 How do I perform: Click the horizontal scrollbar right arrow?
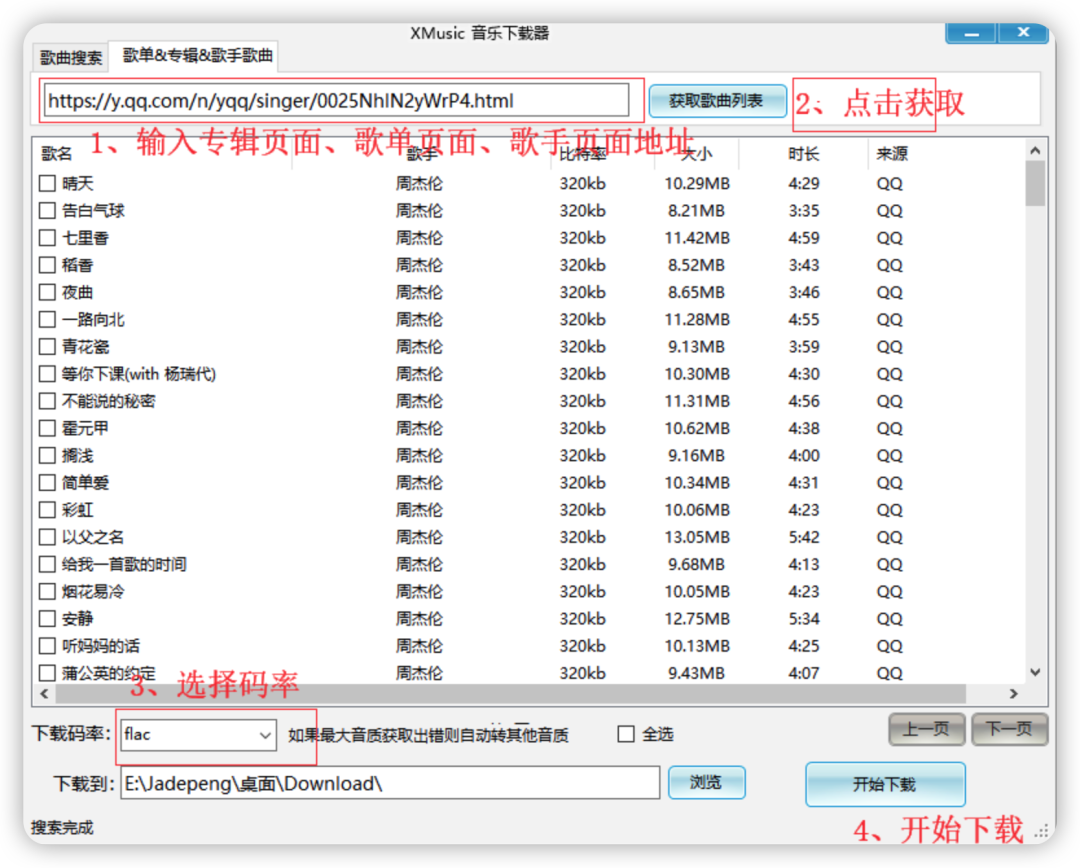(1014, 693)
